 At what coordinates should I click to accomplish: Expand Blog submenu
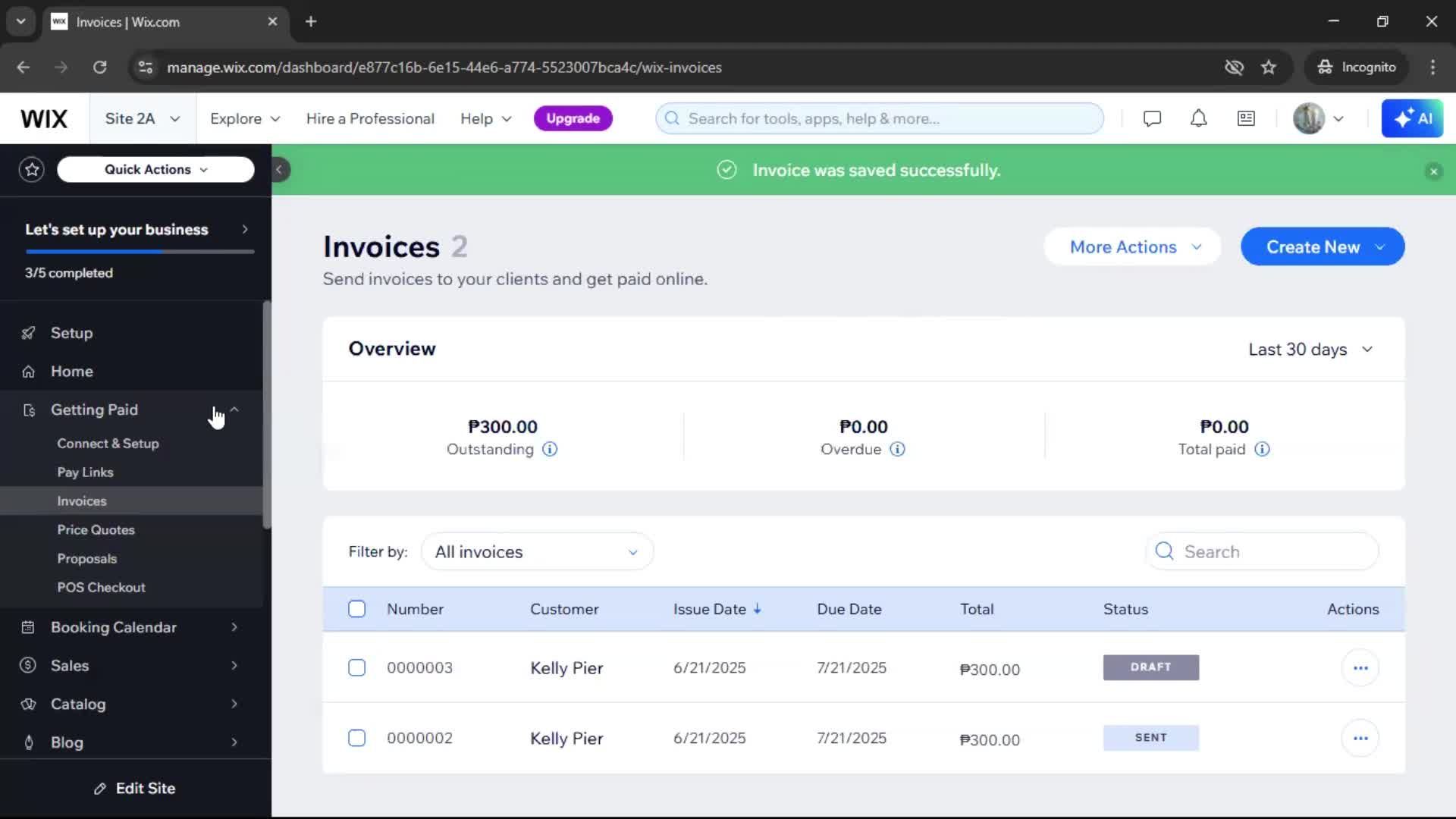pyautogui.click(x=234, y=743)
